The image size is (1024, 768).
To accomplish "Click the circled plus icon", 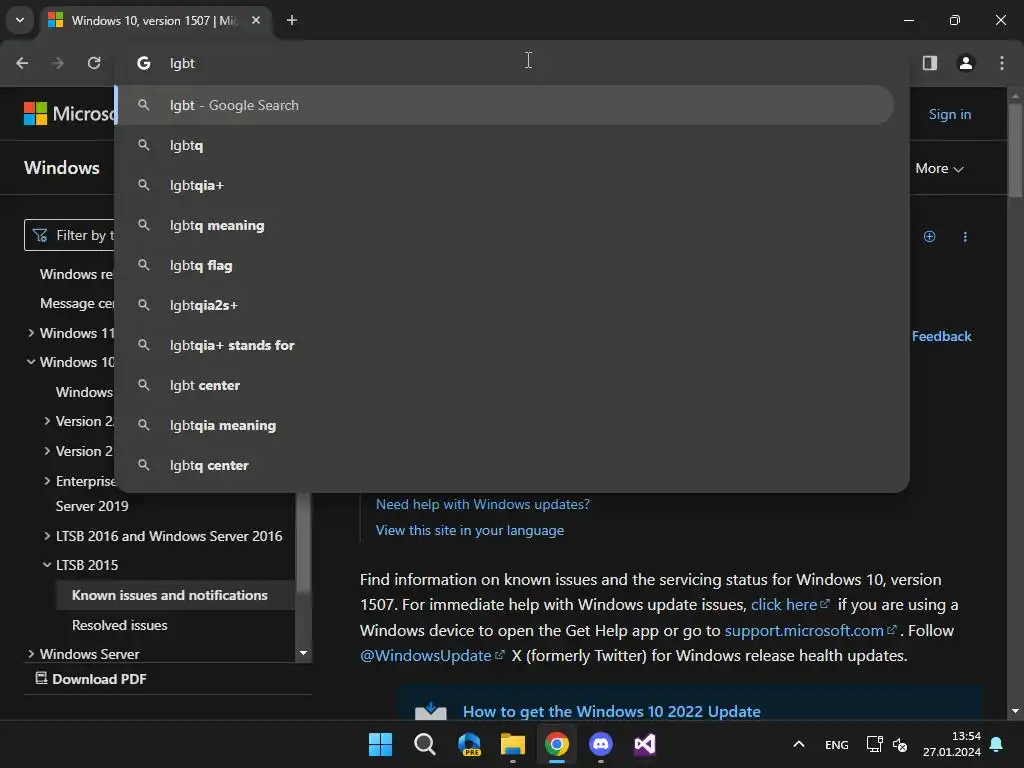I will 929,236.
